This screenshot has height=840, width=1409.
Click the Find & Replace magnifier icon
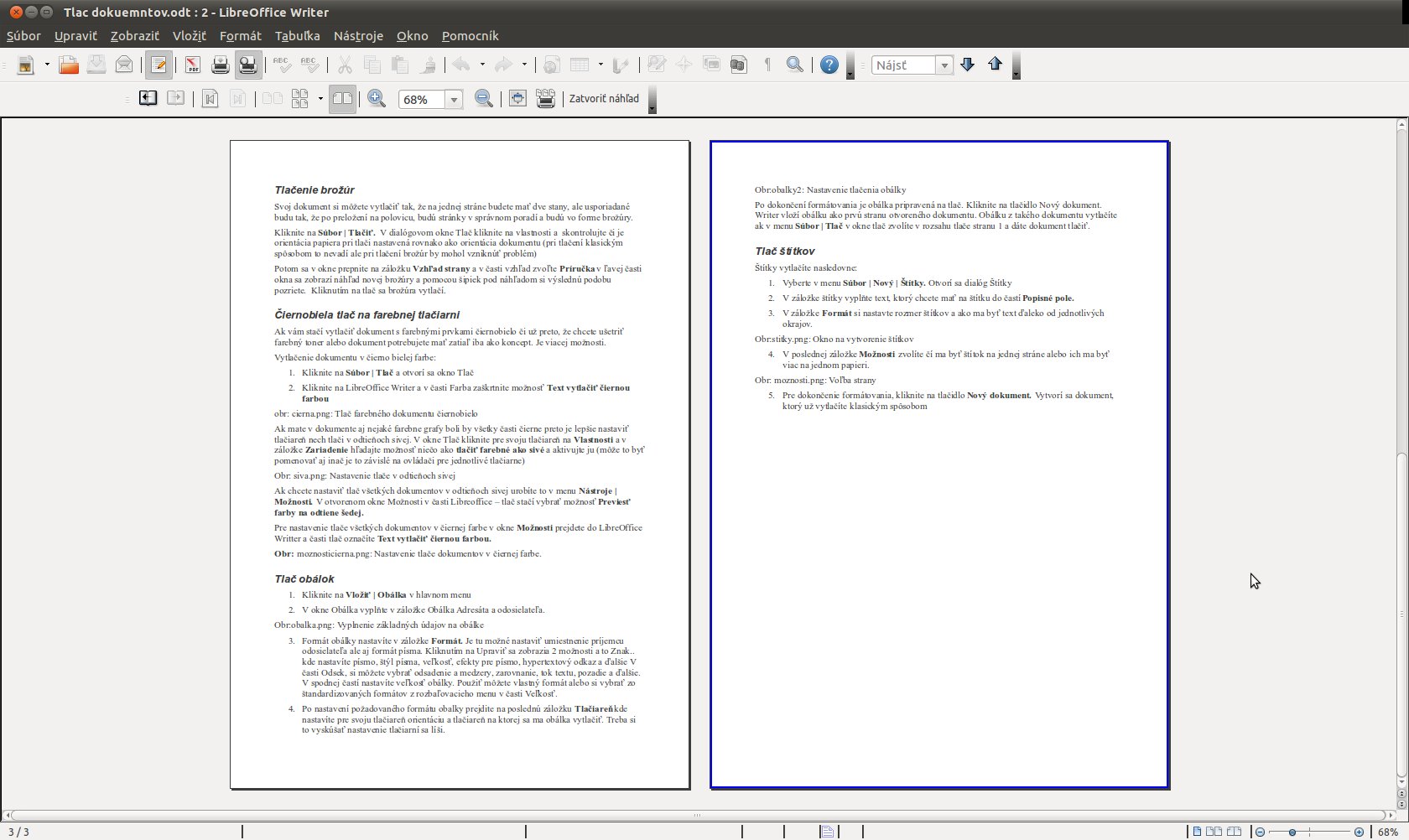pyautogui.click(x=794, y=65)
